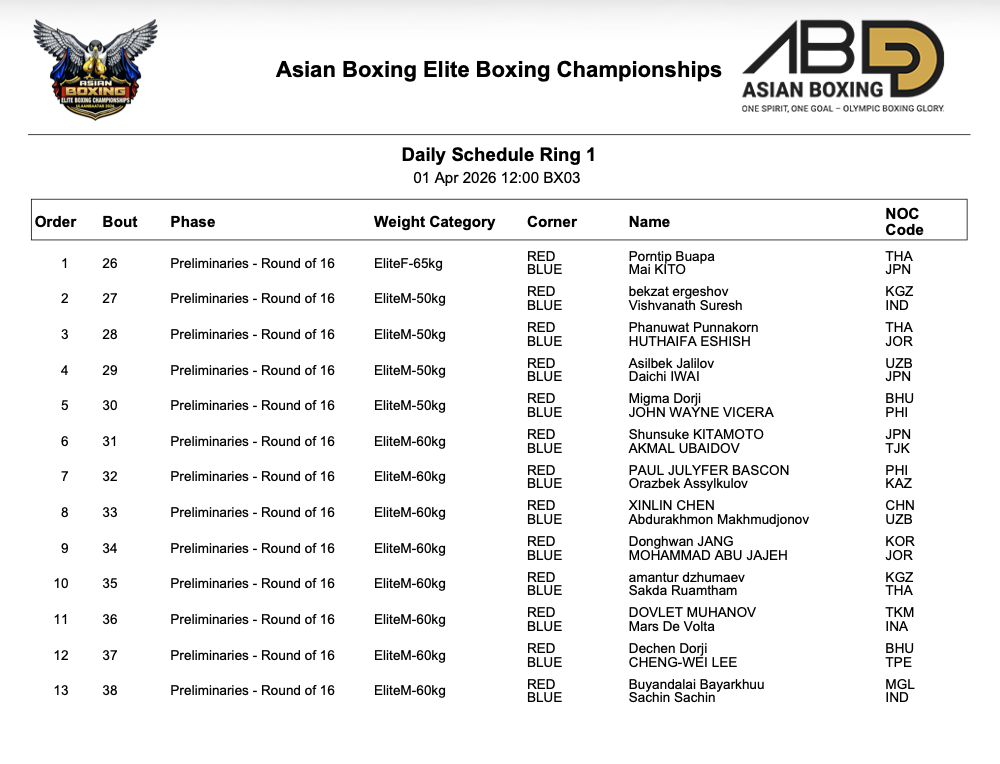This screenshot has width=1000, height=764.
Task: Click the Phase column header
Action: pyautogui.click(x=193, y=222)
